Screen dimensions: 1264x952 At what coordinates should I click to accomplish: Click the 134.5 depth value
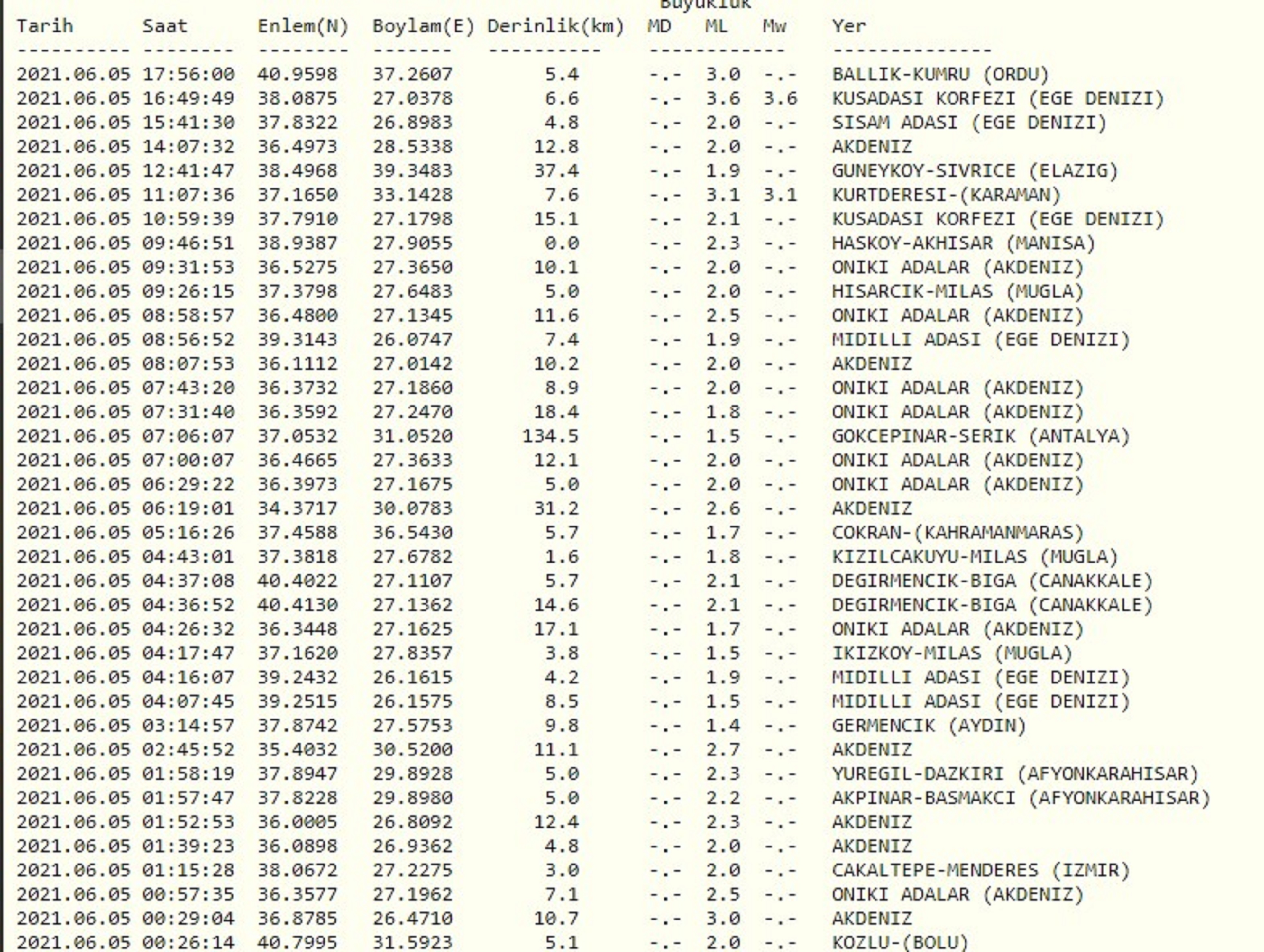pos(550,436)
